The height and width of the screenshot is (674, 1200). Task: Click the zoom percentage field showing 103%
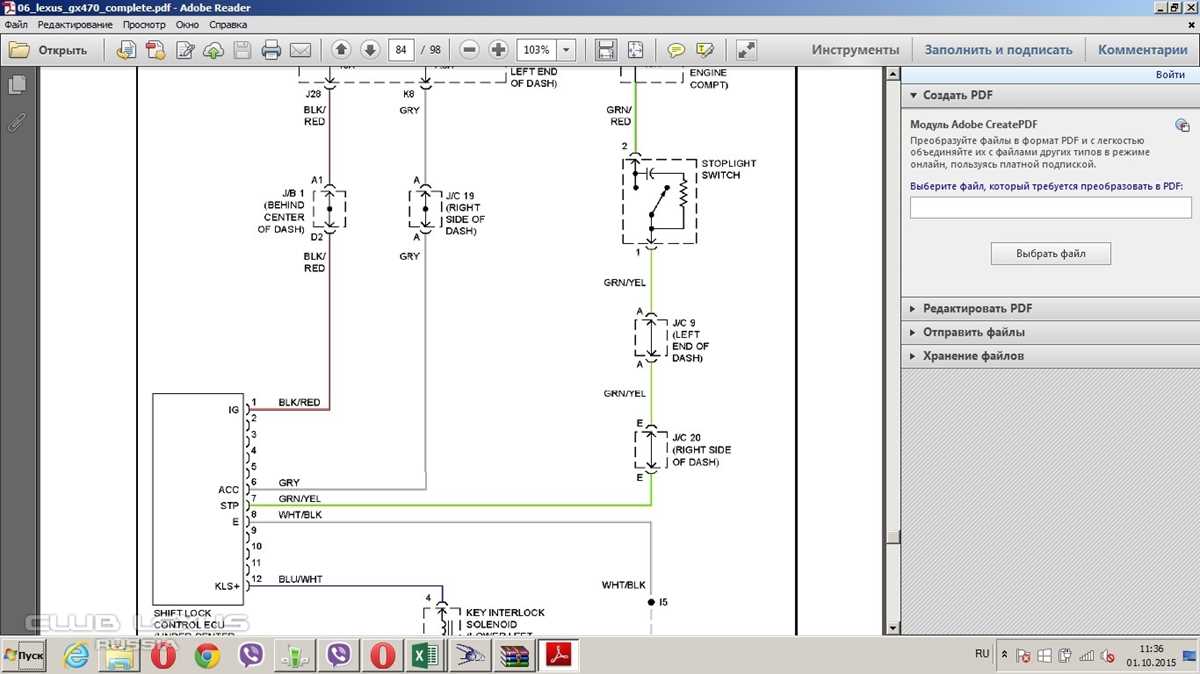point(536,49)
